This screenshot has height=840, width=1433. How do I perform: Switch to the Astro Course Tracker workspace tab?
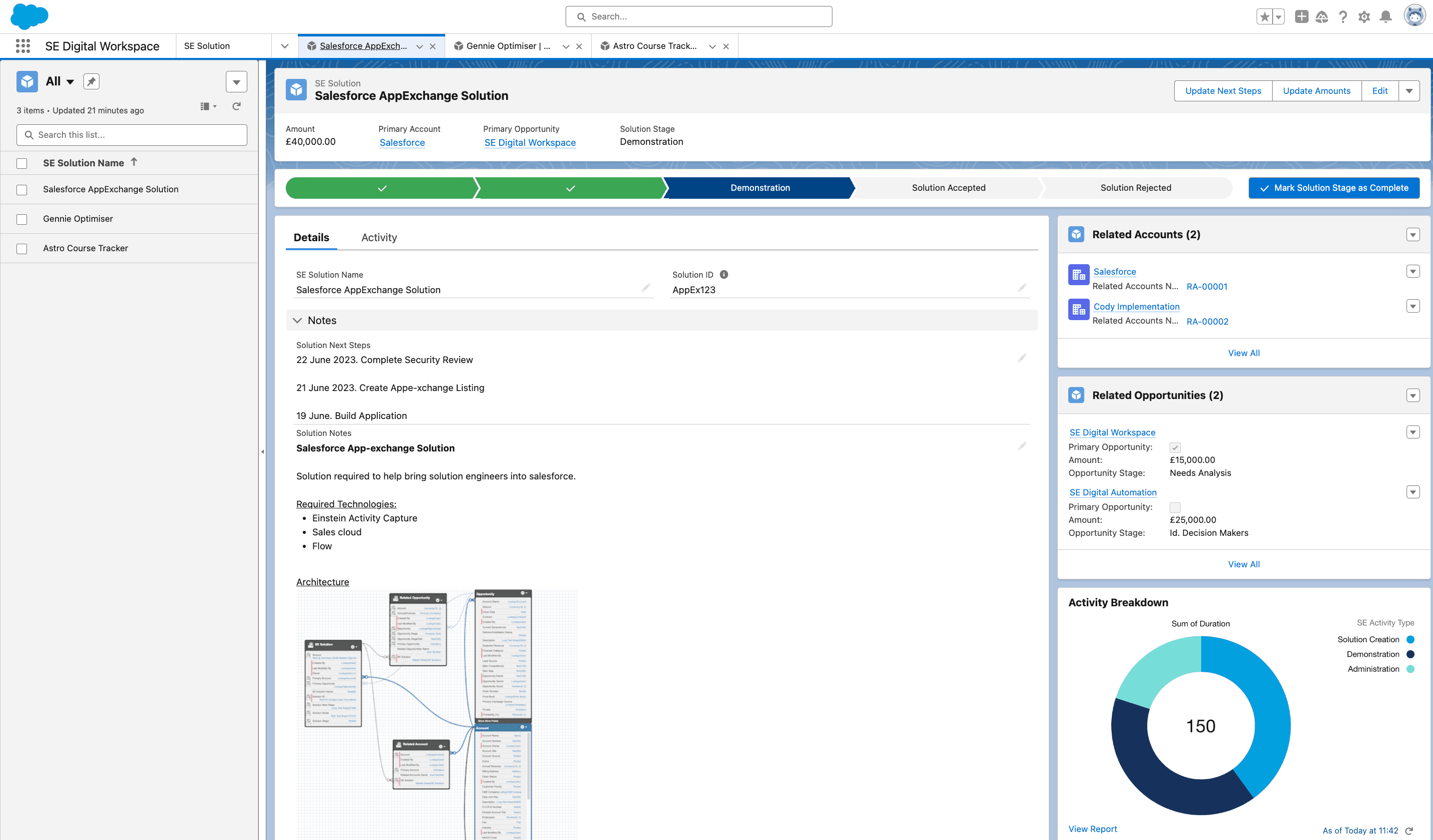click(x=655, y=46)
